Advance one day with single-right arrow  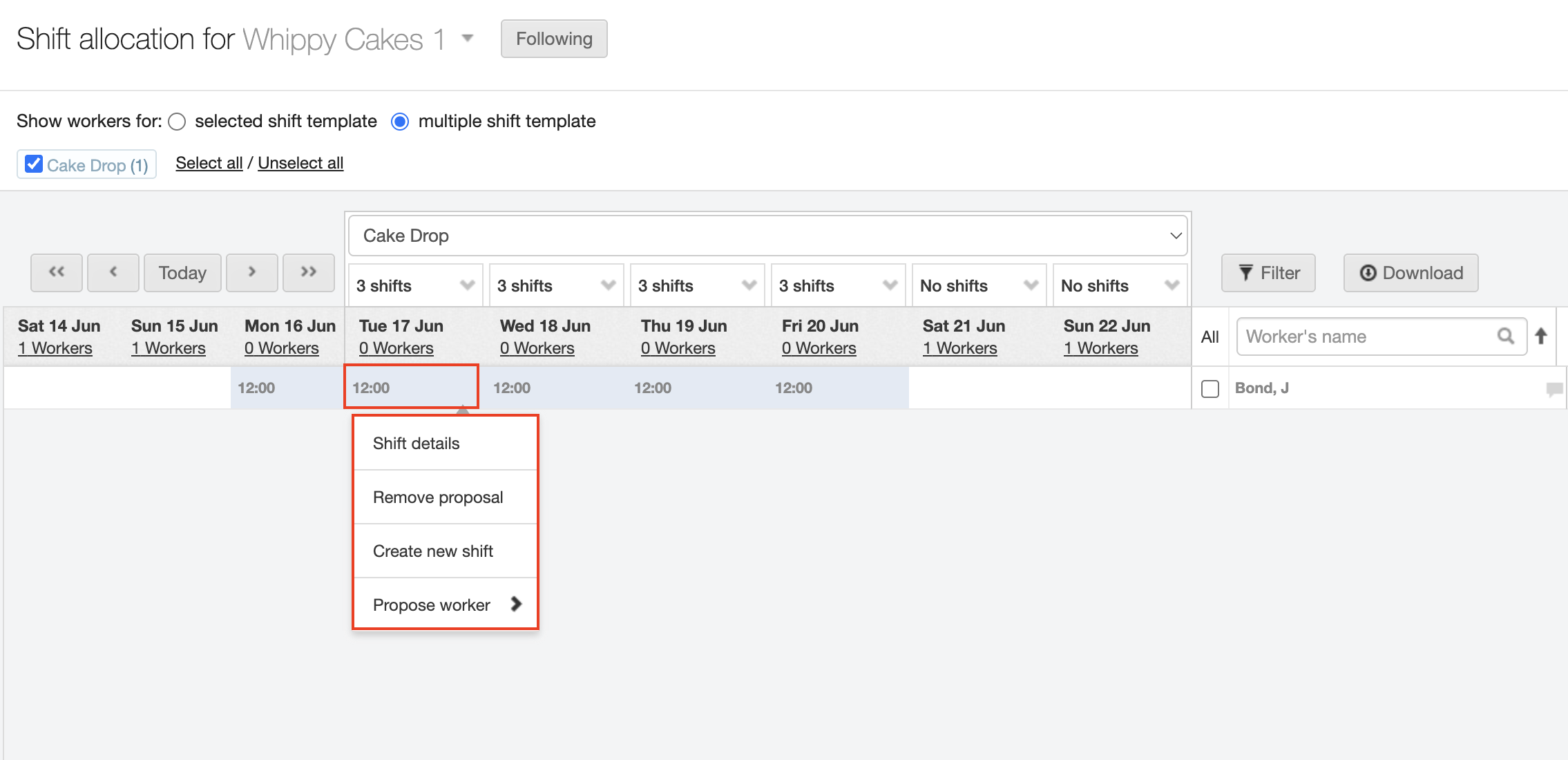252,273
